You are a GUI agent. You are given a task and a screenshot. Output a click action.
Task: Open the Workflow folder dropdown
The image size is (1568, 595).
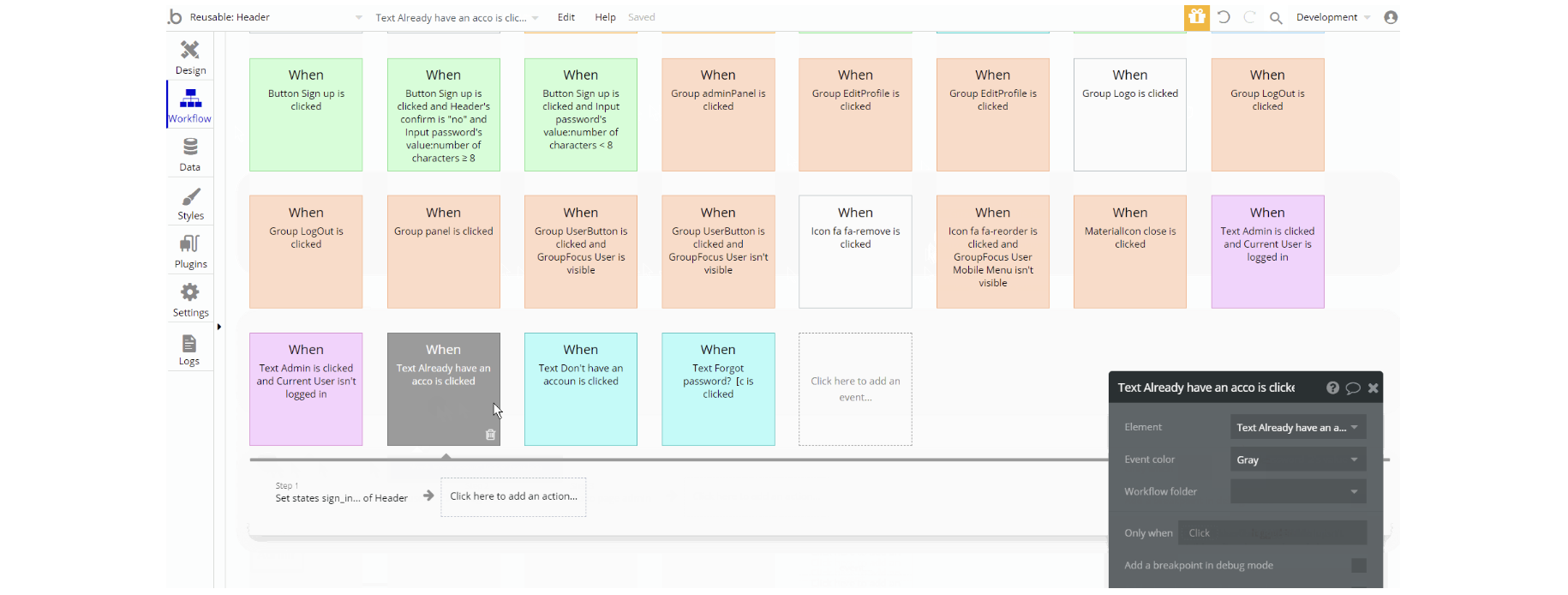tap(1298, 491)
